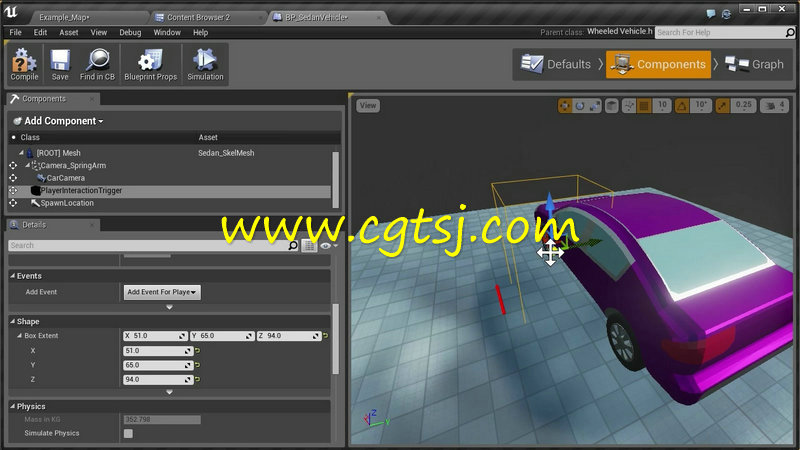
Task: Switch to Graph mode
Action: click(754, 64)
